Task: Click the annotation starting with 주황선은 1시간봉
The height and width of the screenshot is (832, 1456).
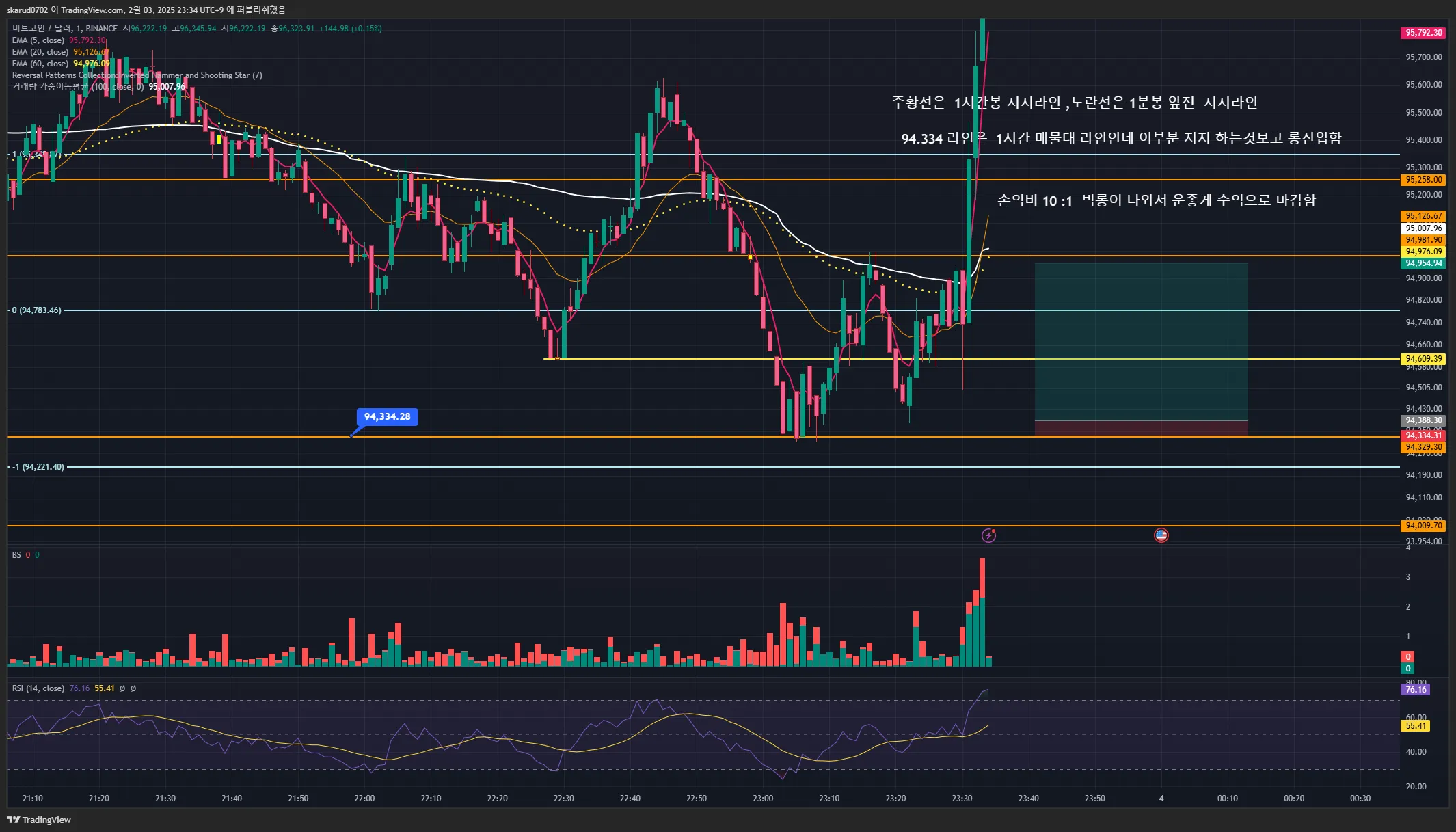Action: 1074,103
